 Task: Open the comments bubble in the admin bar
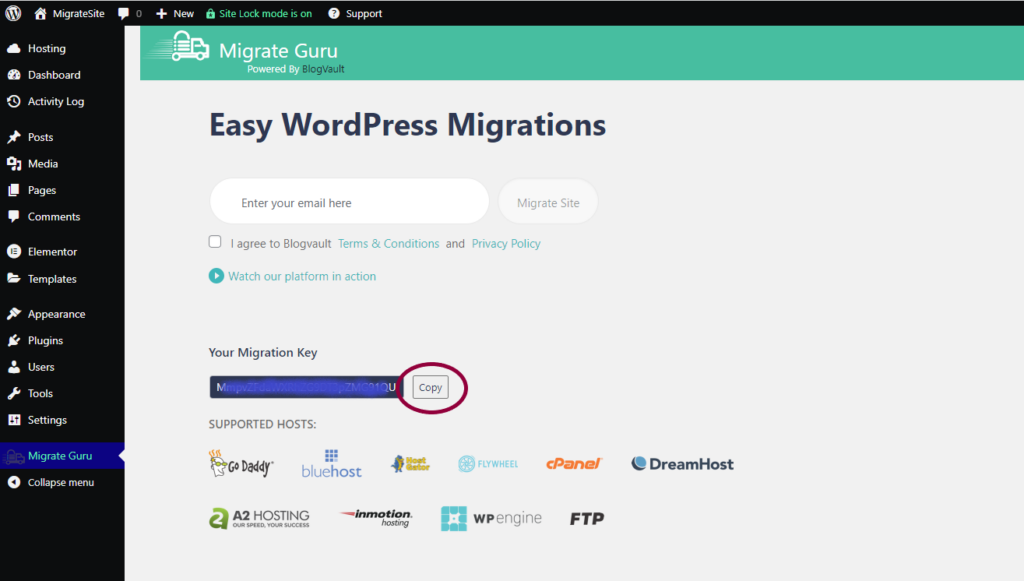125,13
